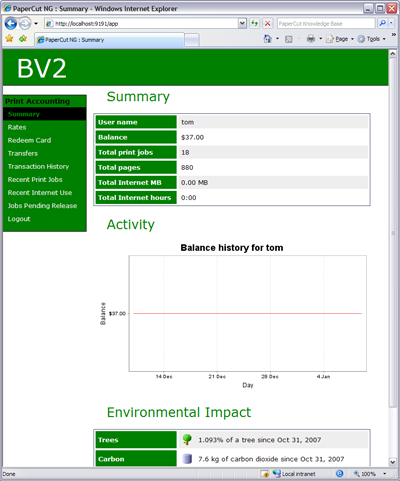
Task: Click the 100% zoom level button
Action: tap(365, 474)
